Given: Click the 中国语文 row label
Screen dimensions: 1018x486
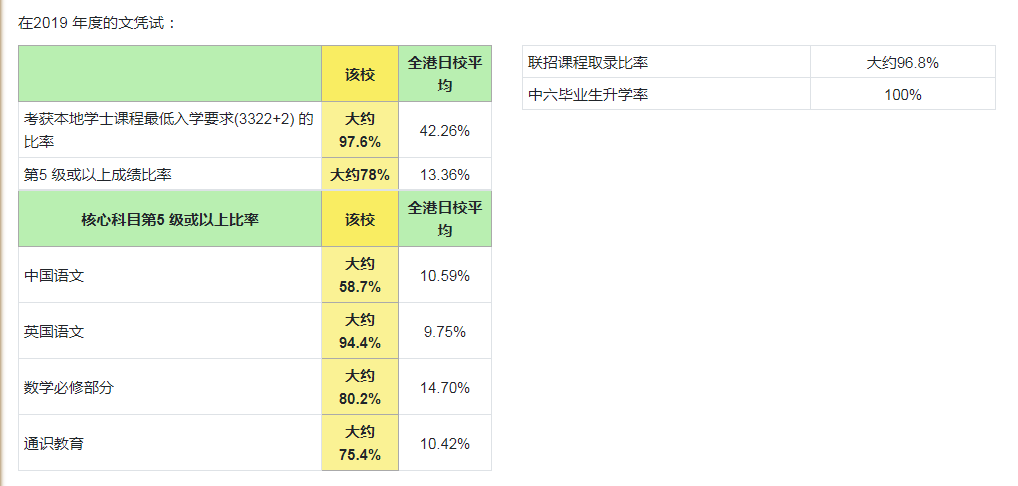Looking at the screenshot, I should click(54, 275).
